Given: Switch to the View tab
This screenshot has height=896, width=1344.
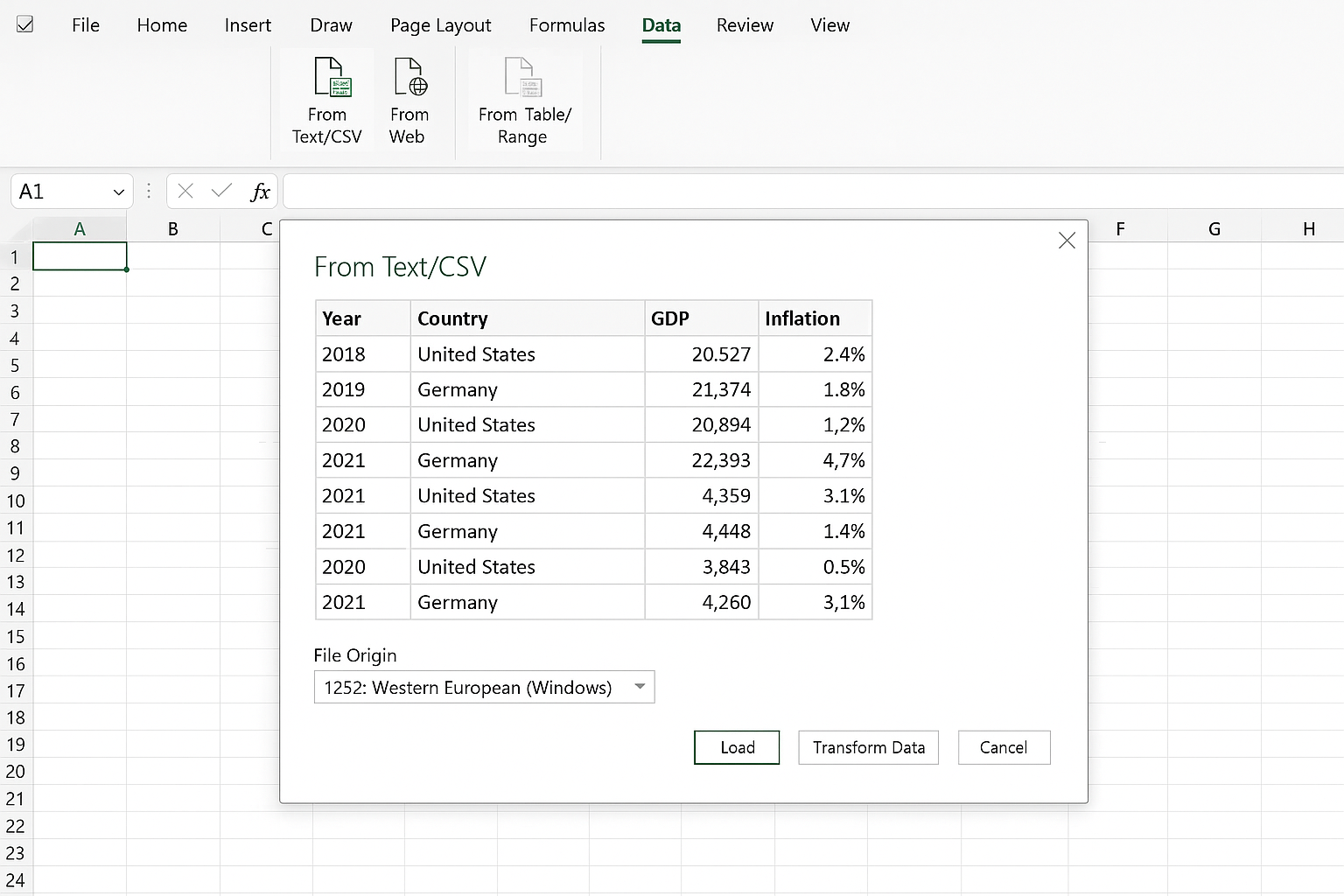Looking at the screenshot, I should pyautogui.click(x=829, y=25).
